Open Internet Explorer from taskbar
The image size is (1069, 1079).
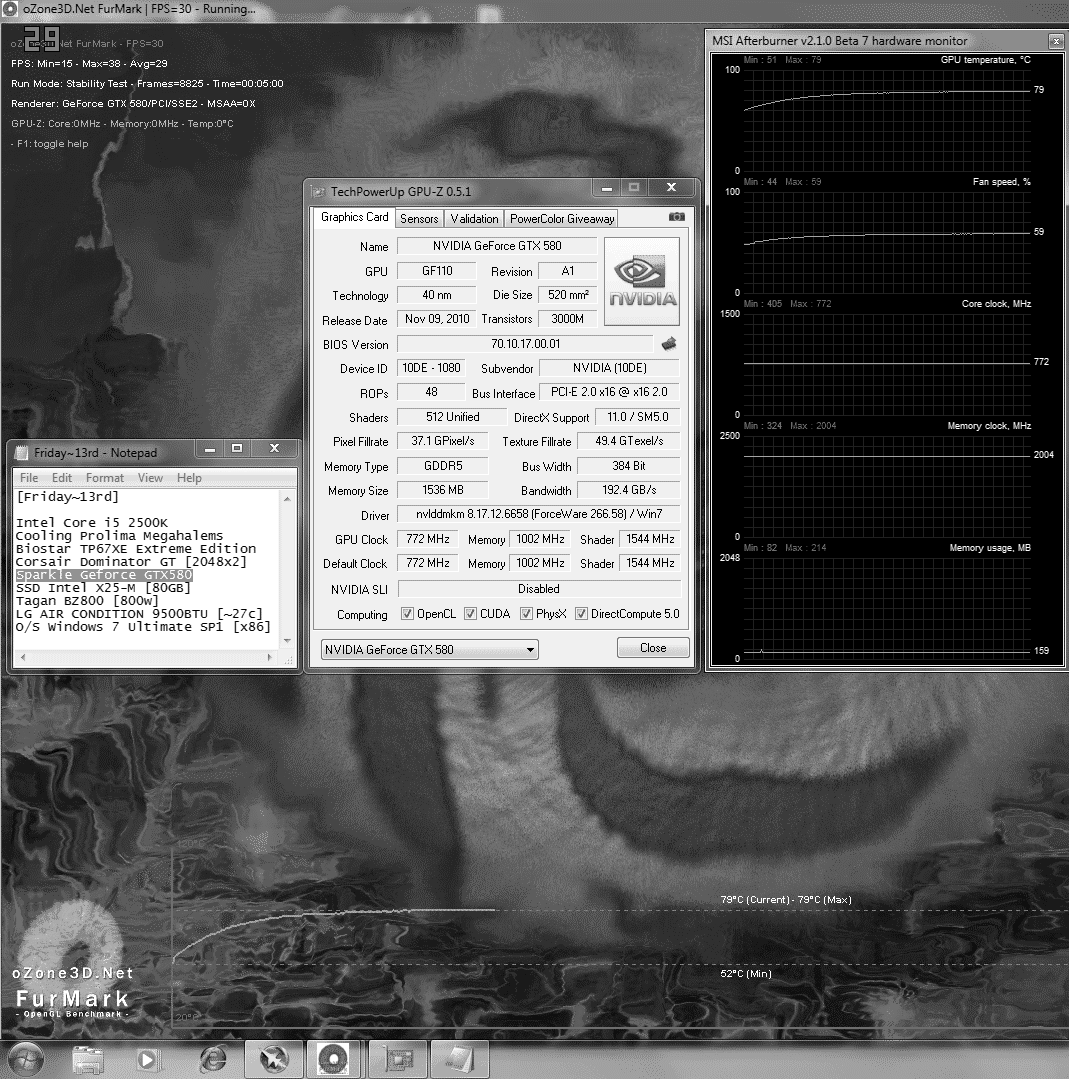(x=213, y=1059)
